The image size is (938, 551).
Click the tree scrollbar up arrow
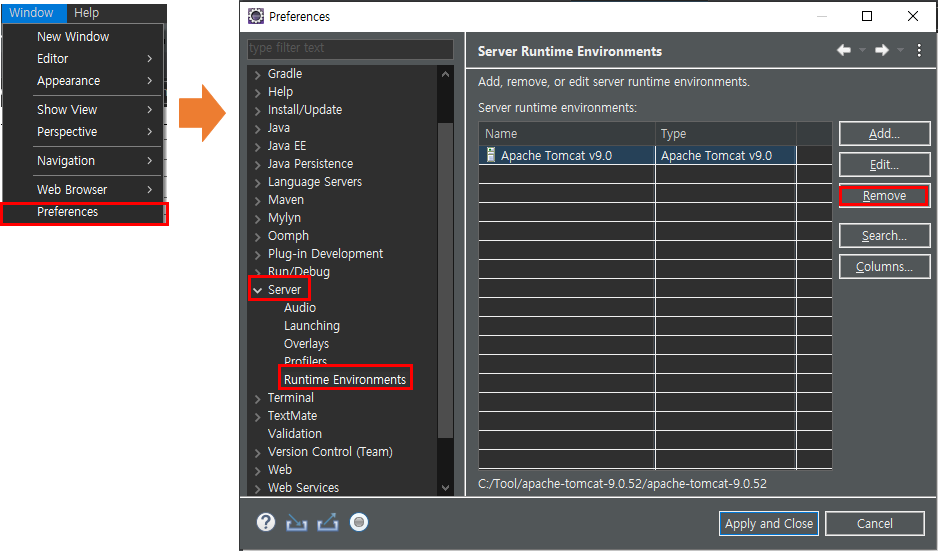pos(445,74)
